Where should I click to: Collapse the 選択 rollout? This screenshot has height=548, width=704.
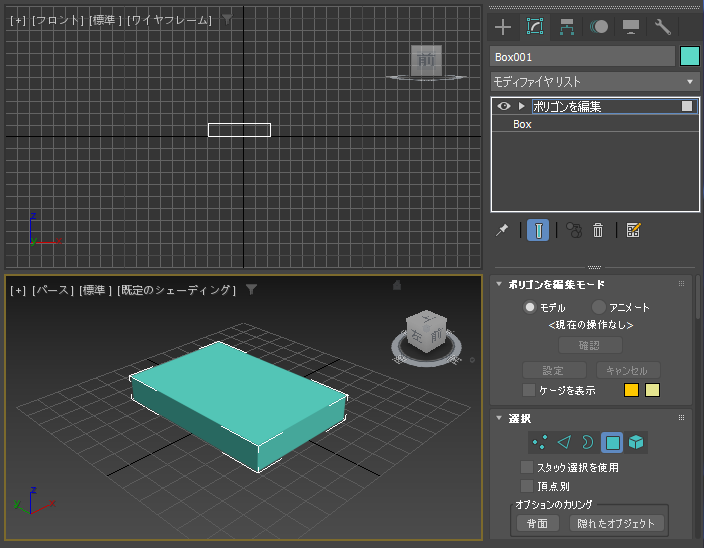(499, 418)
